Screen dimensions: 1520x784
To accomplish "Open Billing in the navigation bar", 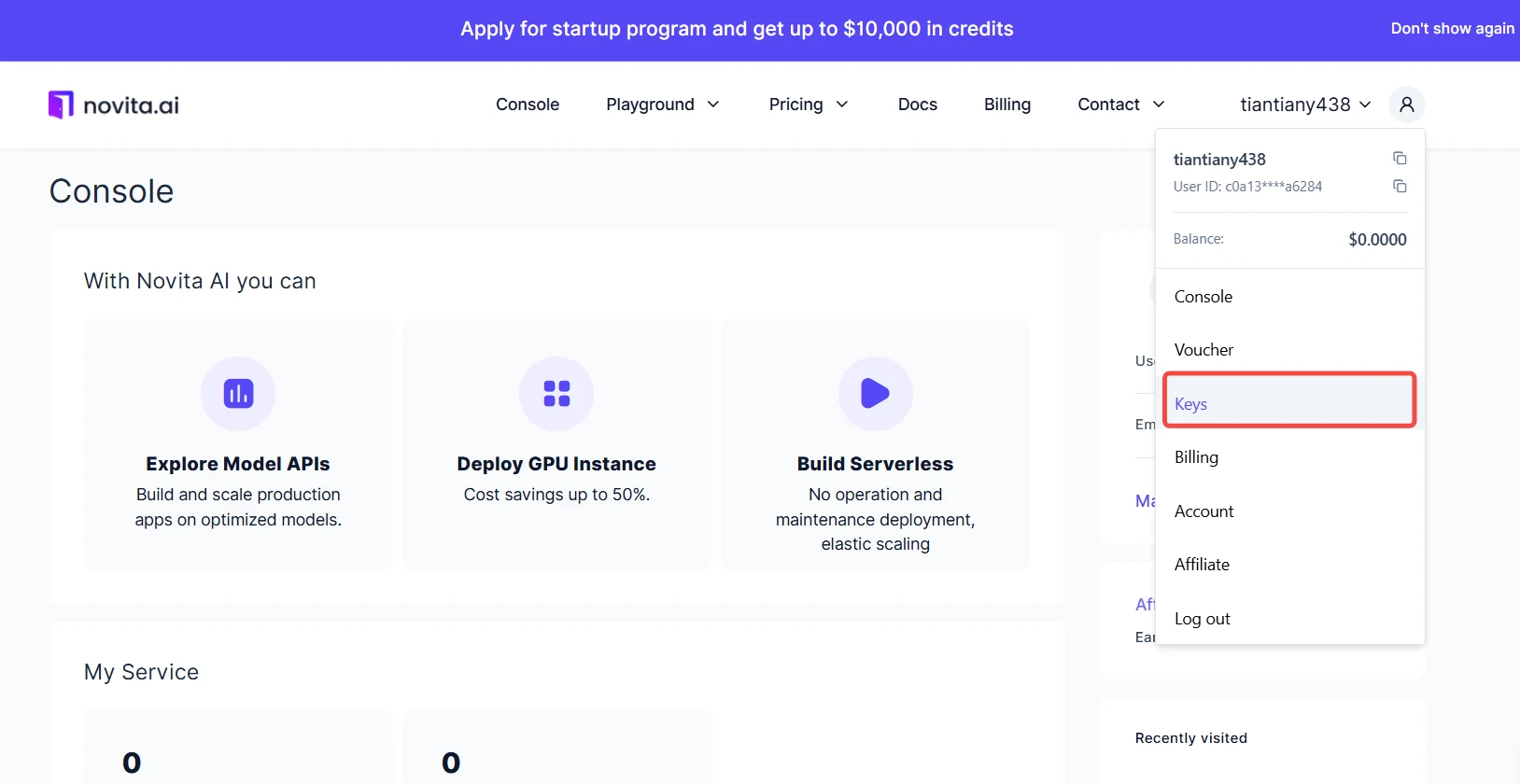I will pos(1007,105).
